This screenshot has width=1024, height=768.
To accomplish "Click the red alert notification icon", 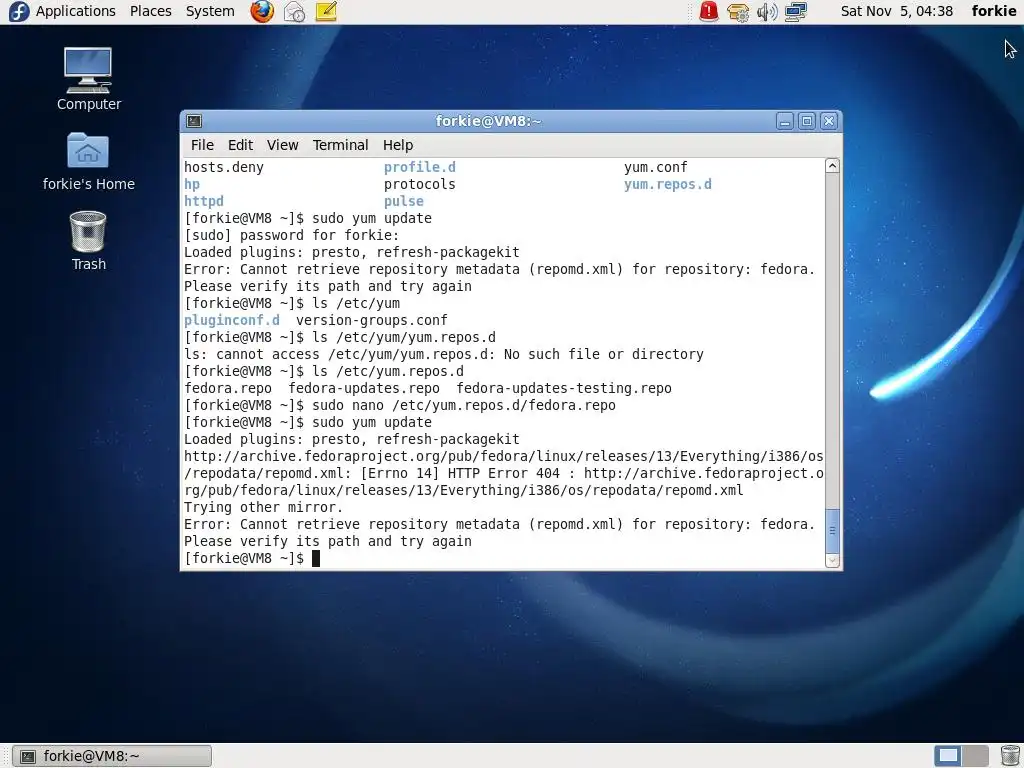I will [x=709, y=11].
